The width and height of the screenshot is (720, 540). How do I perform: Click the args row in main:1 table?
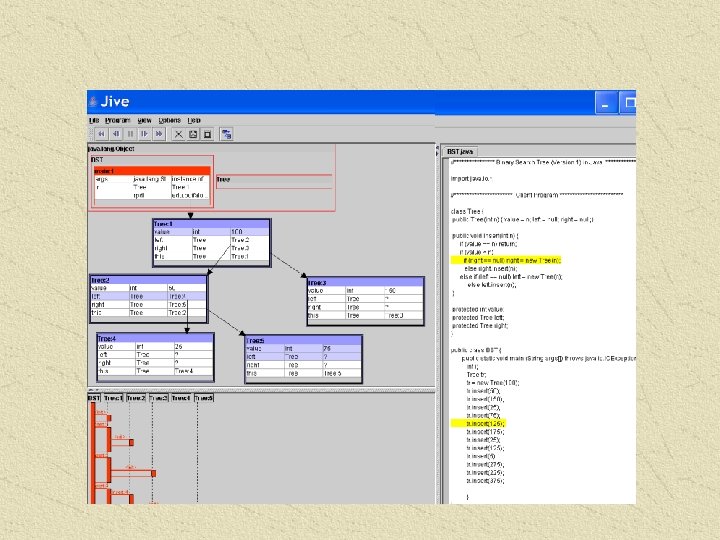click(152, 179)
